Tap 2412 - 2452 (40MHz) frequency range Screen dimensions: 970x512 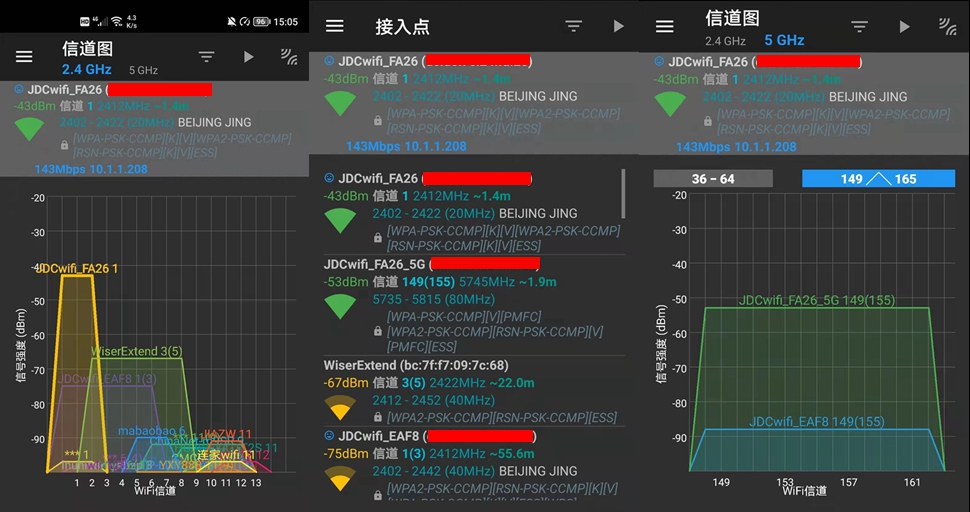tap(433, 400)
